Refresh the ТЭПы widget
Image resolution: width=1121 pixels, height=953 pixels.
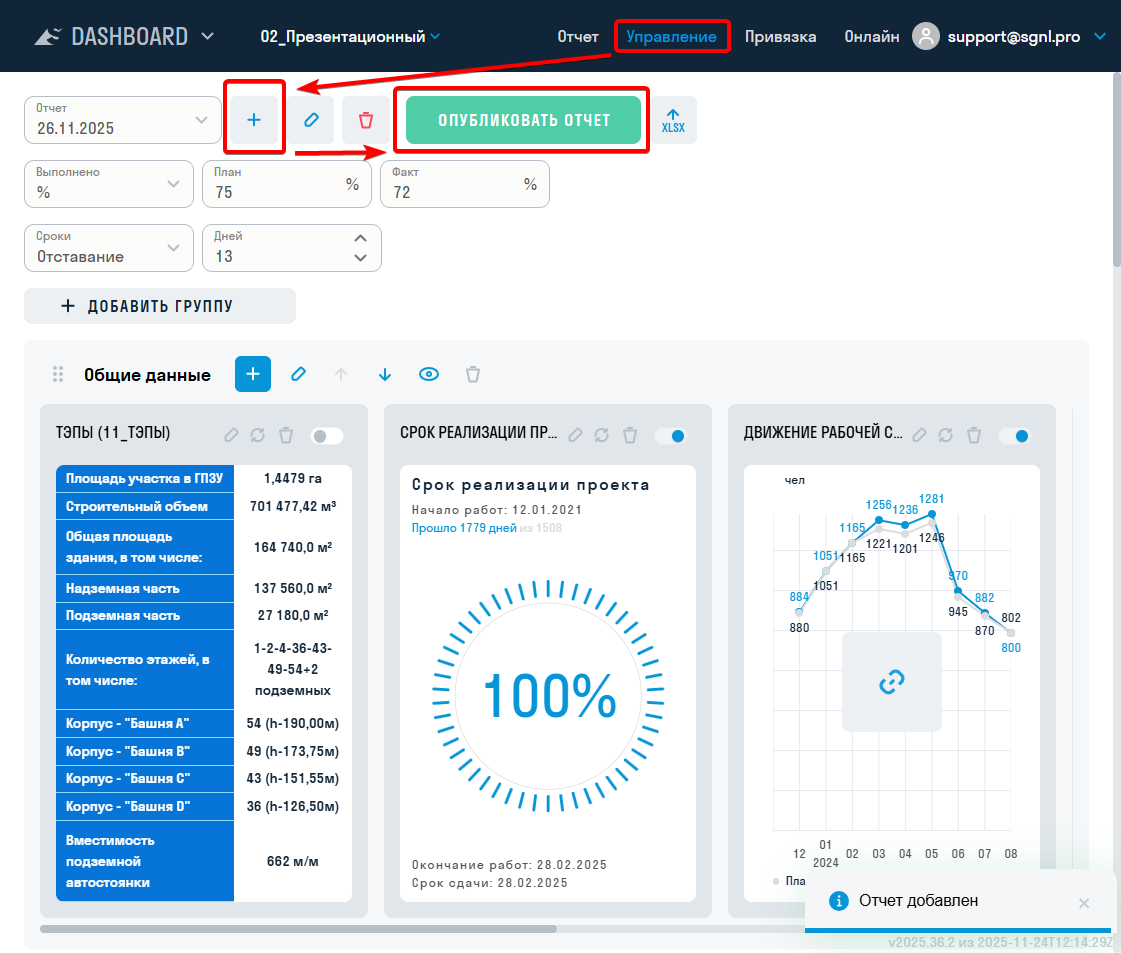click(258, 435)
